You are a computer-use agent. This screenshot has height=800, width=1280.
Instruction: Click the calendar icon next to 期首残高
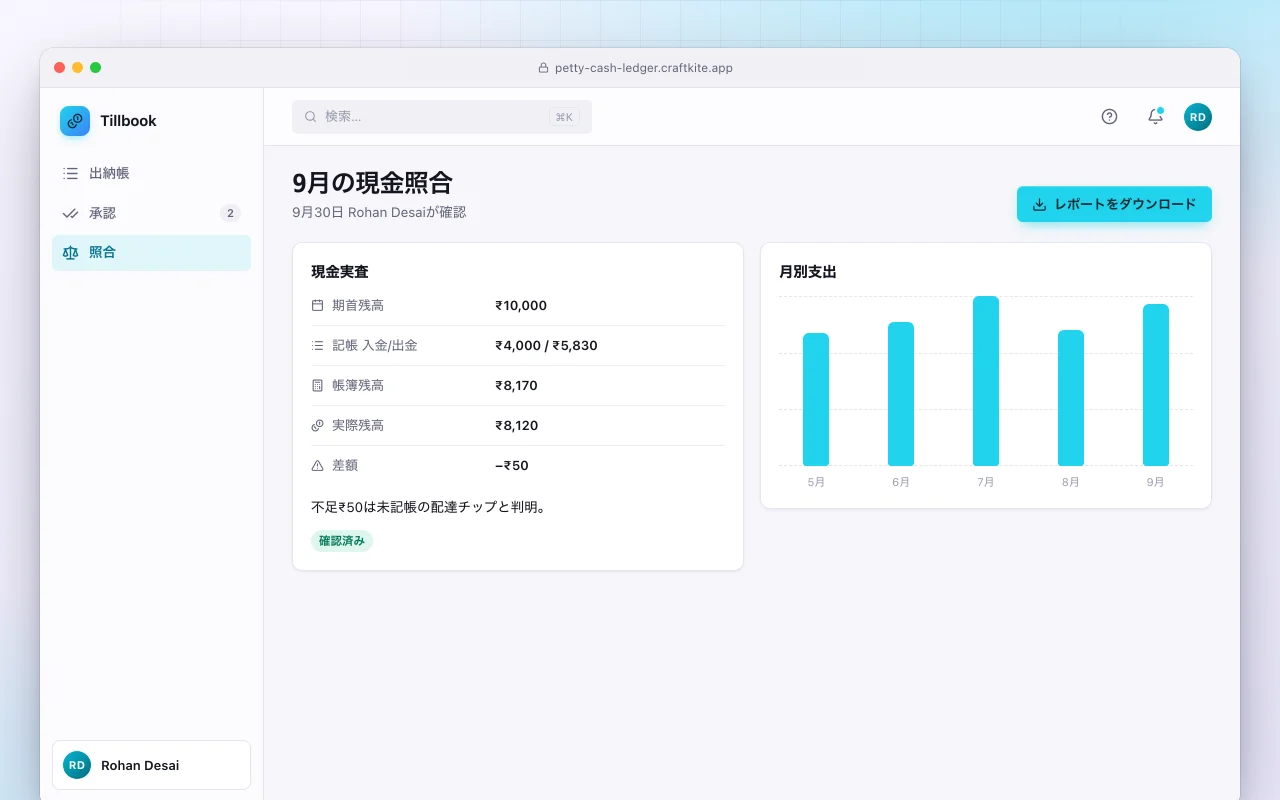318,305
